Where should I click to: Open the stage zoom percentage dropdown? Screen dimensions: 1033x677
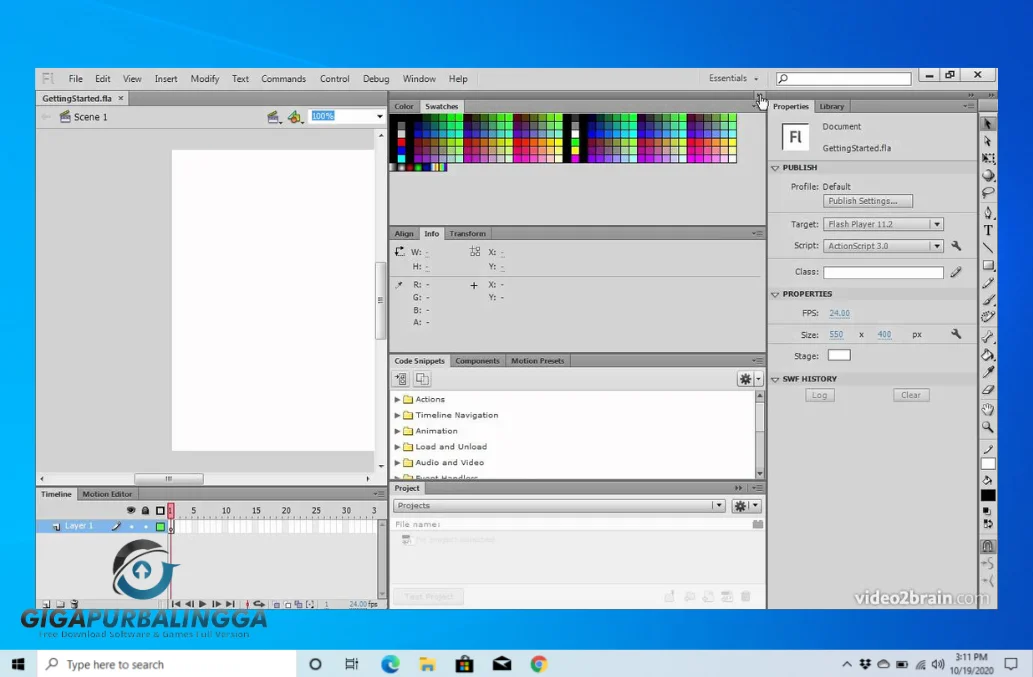(x=379, y=117)
